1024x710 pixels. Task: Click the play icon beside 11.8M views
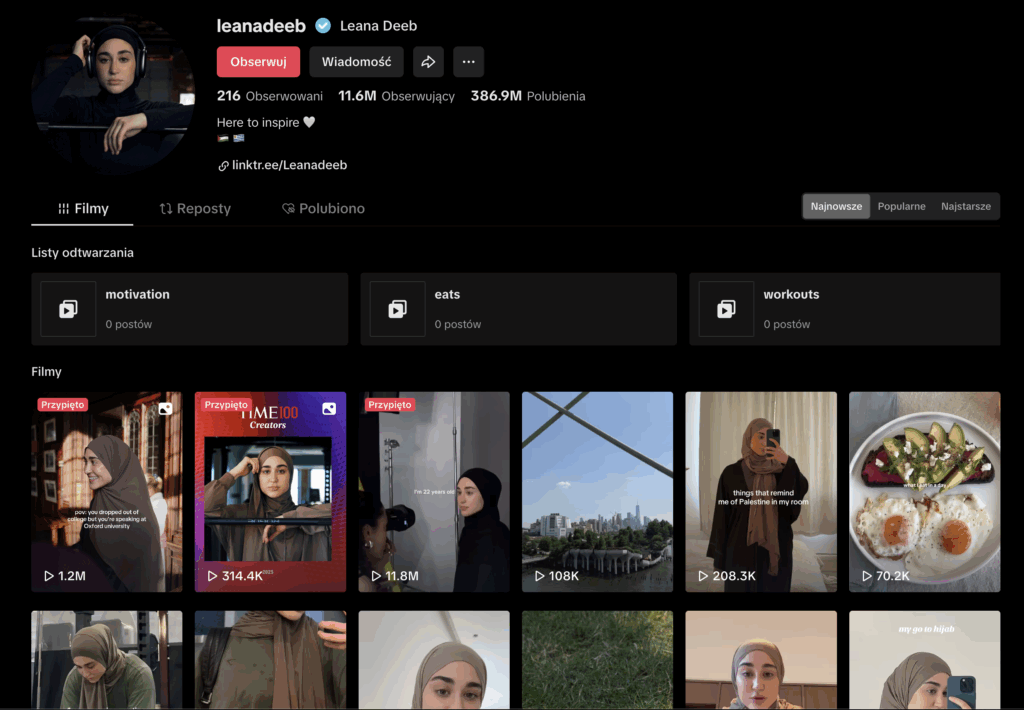376,576
